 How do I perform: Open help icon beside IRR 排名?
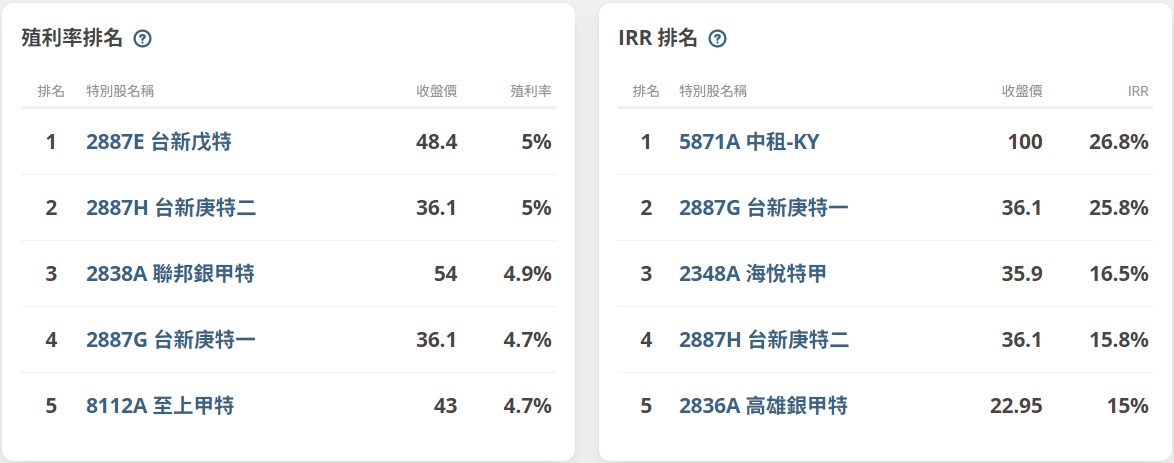click(x=717, y=39)
